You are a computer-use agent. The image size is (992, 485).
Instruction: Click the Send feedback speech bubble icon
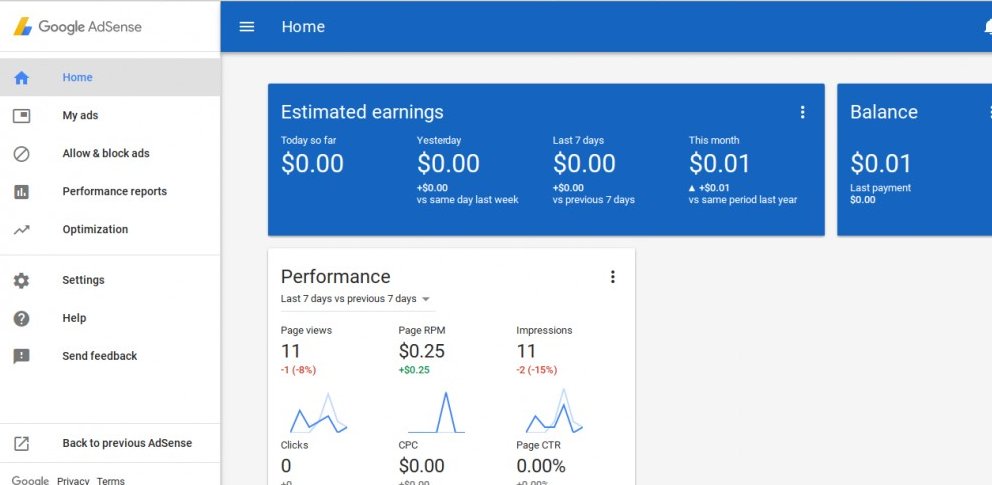[22, 356]
